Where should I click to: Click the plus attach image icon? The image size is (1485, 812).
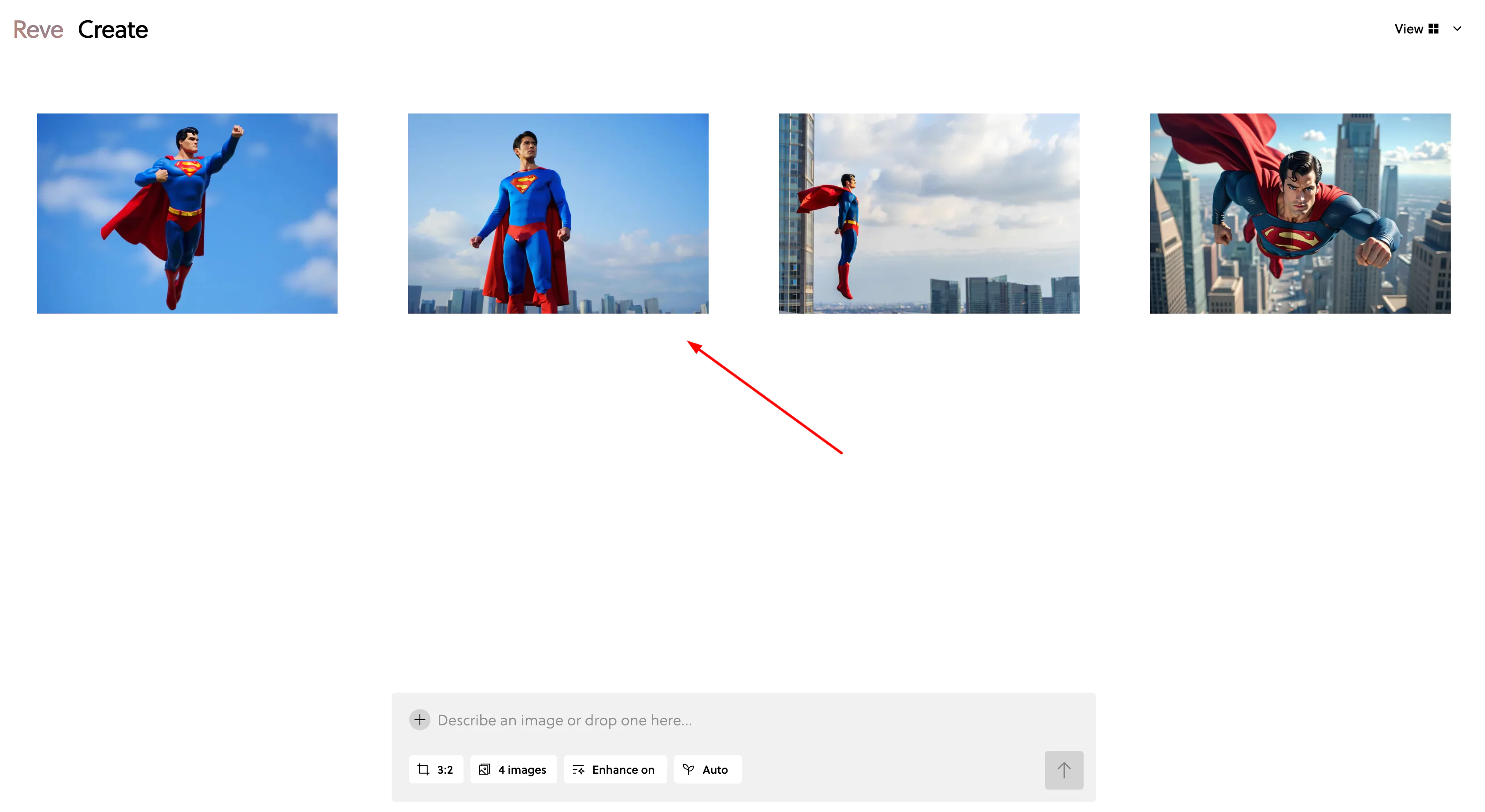click(420, 720)
